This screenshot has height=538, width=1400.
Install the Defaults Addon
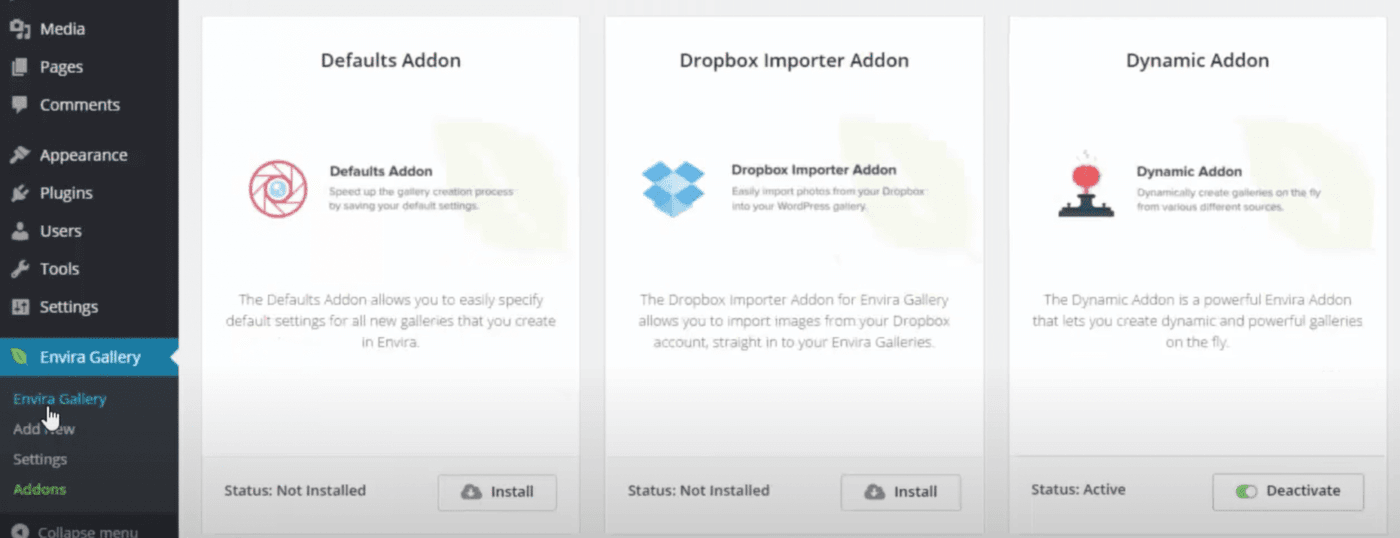click(x=497, y=492)
